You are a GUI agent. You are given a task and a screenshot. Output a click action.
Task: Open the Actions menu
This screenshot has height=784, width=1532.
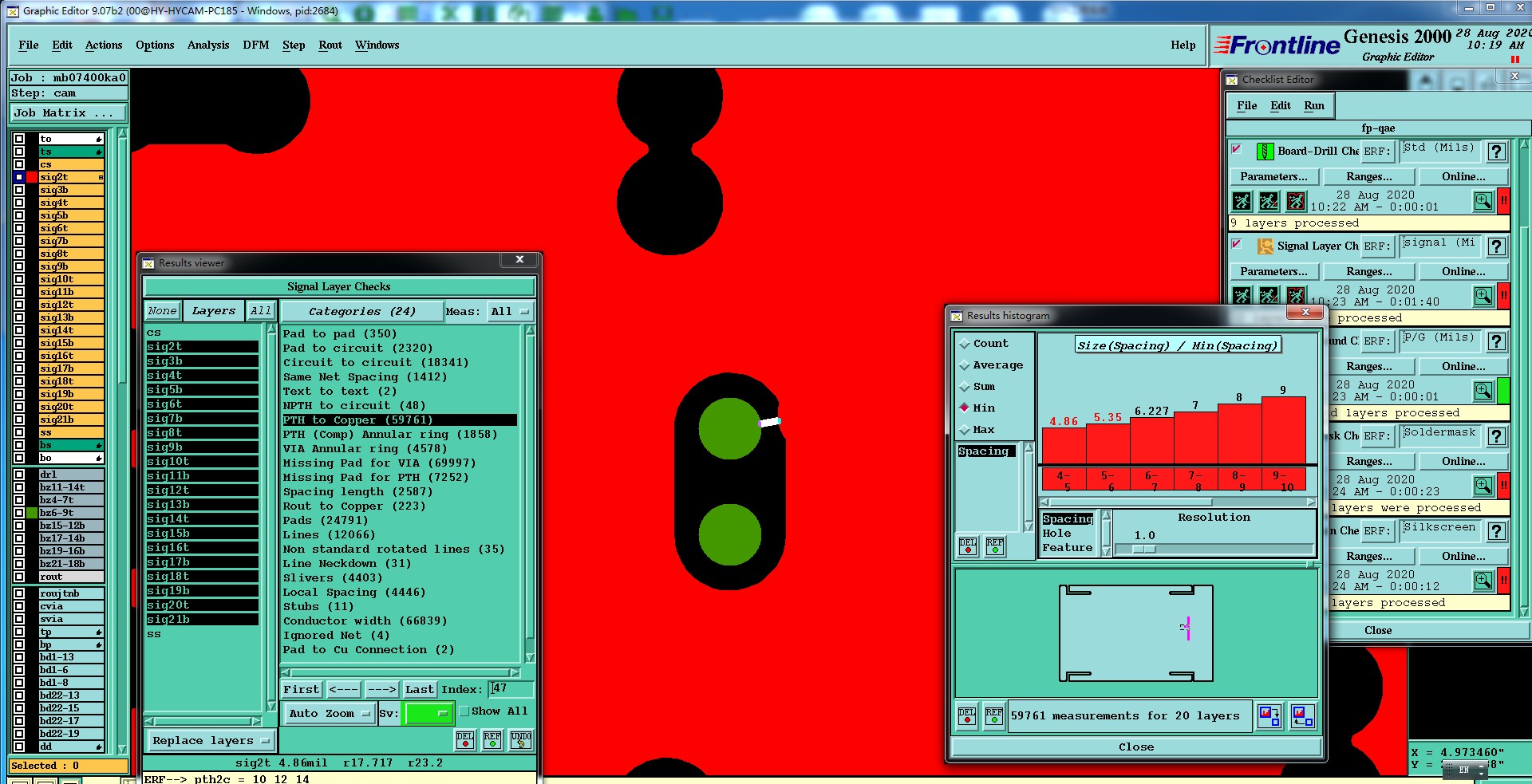click(x=104, y=45)
